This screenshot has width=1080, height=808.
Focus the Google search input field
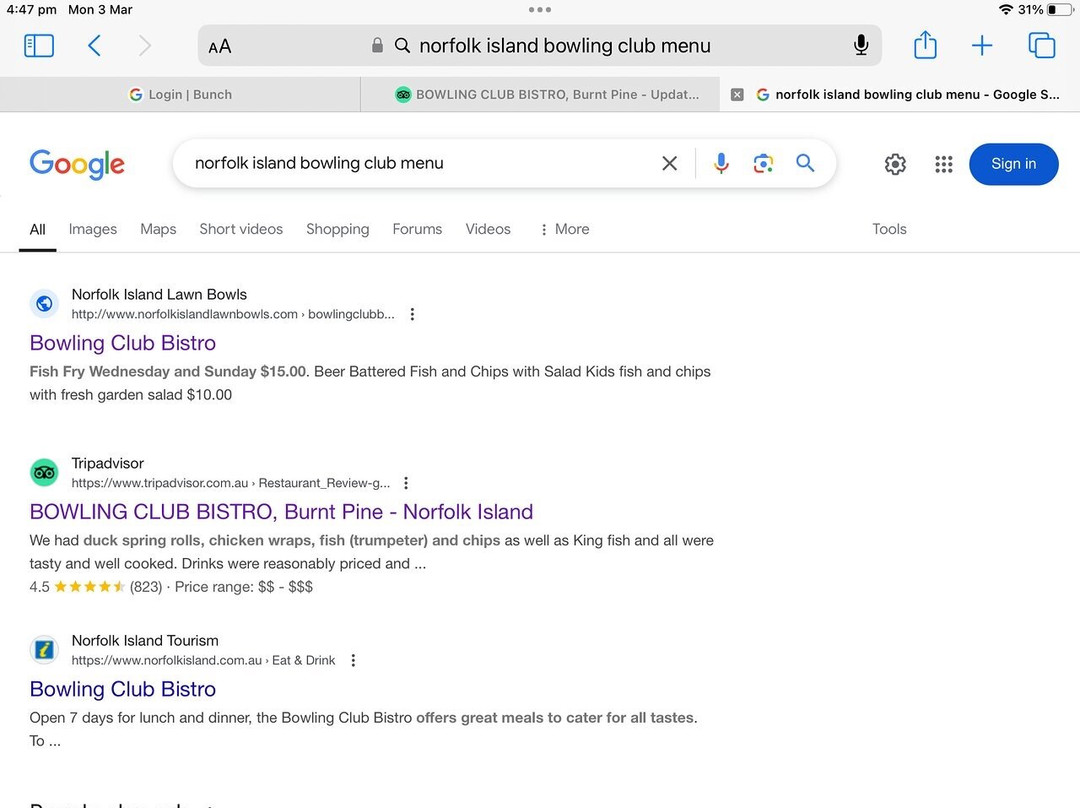(x=420, y=163)
